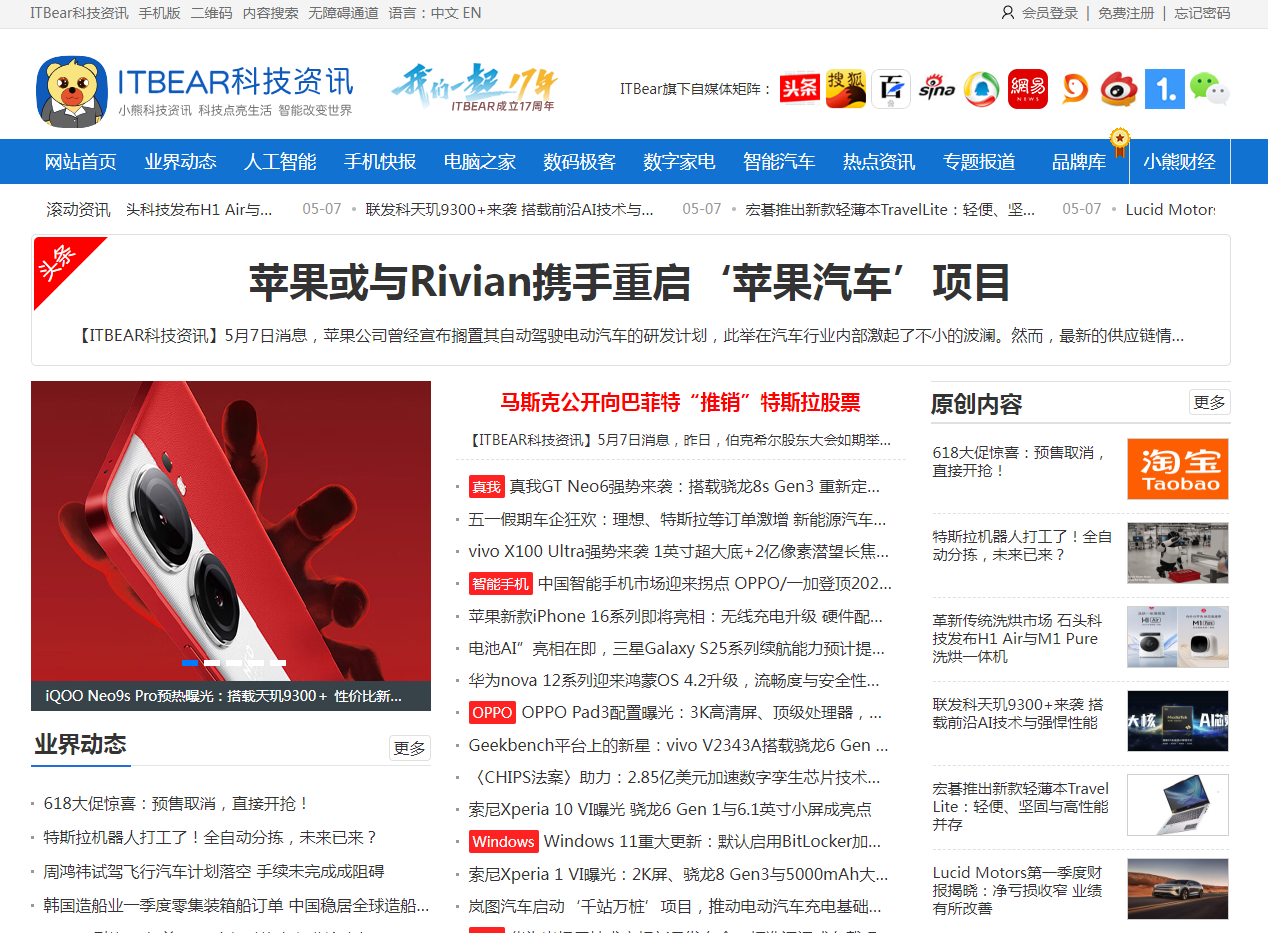Click the ITBEAR bear logo
The width and height of the screenshot is (1268, 933).
[72, 92]
